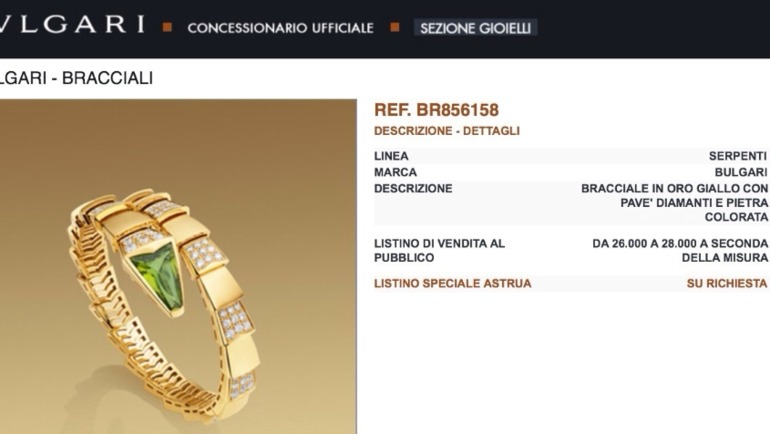Viewport: 770px width, 434px height.
Task: Click the Bulgari brand value
Action: coord(741,172)
